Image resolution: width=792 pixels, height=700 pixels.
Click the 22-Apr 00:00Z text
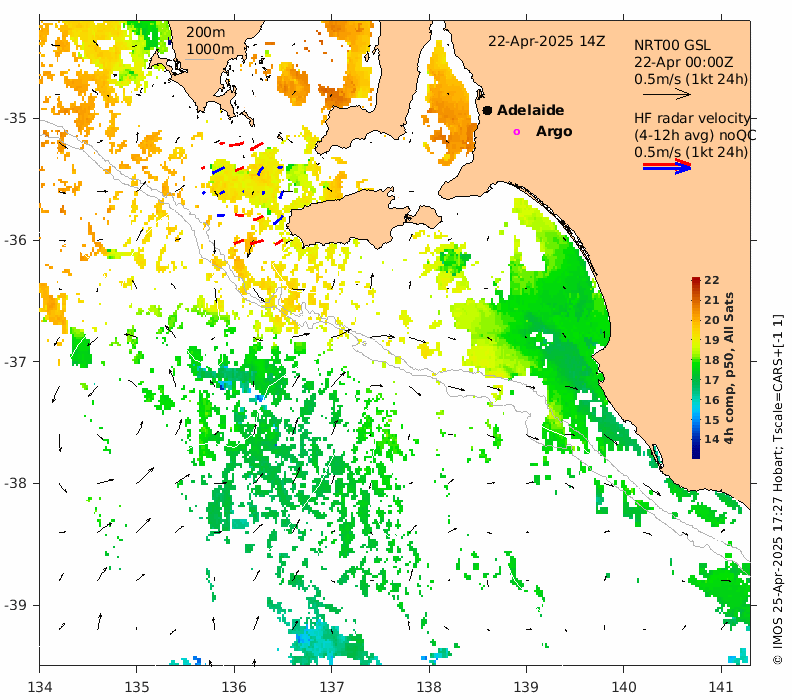pyautogui.click(x=684, y=63)
